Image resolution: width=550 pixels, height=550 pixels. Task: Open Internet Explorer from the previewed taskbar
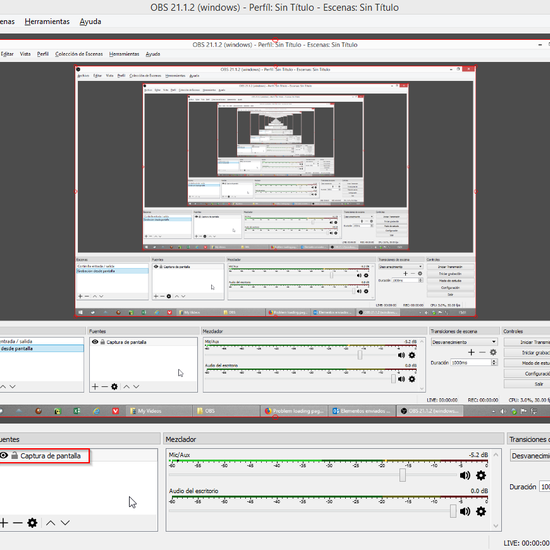click(96, 411)
